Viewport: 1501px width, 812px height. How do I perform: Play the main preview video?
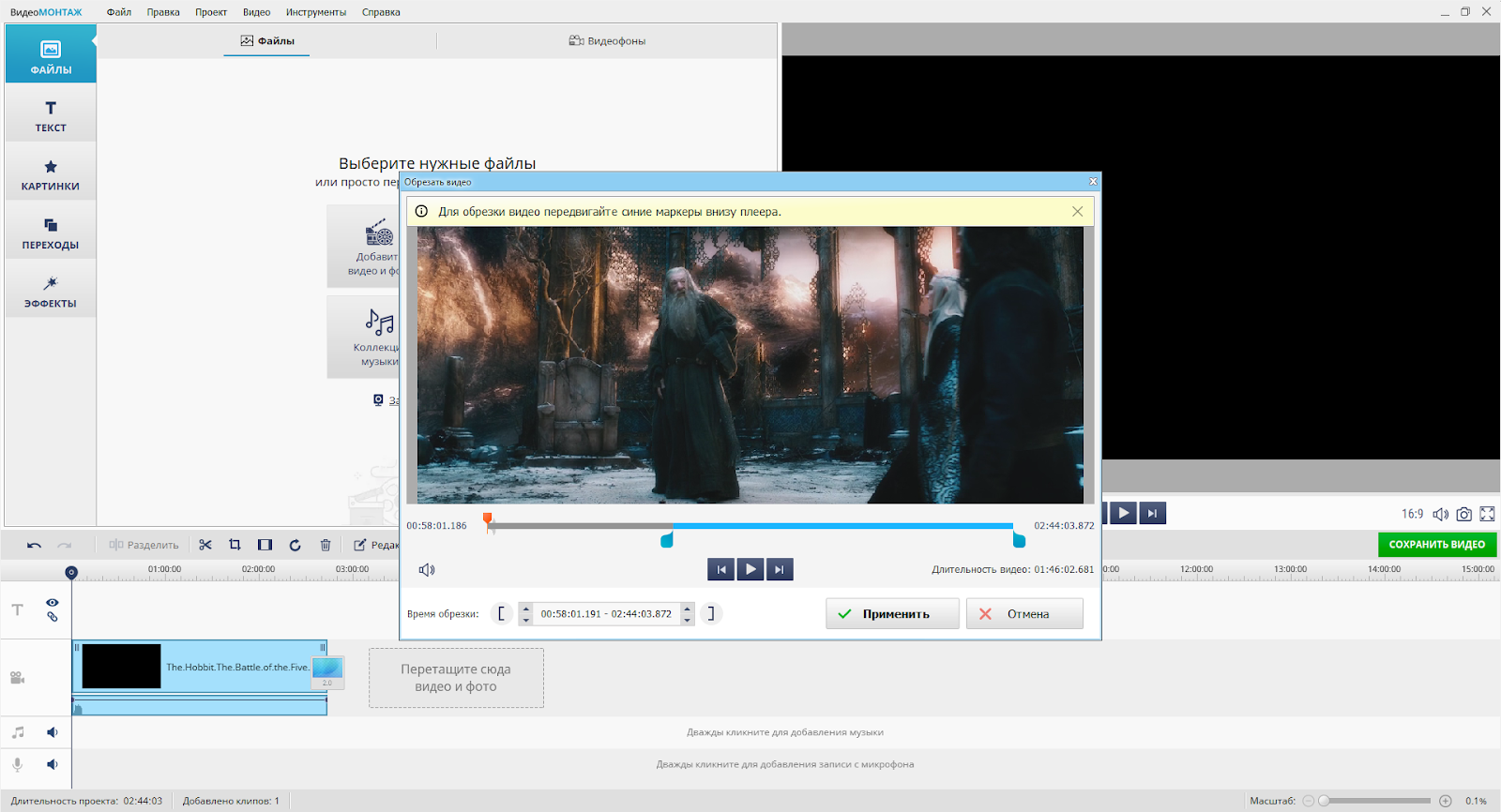(x=1123, y=513)
